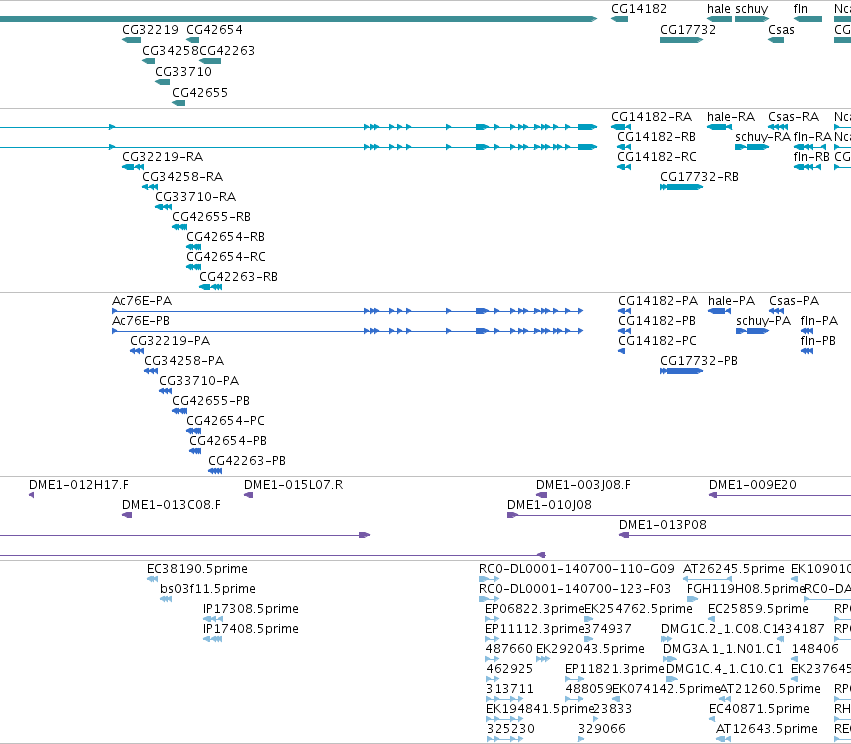
Task: Select transcript CG42263-RB
Action: (238, 277)
